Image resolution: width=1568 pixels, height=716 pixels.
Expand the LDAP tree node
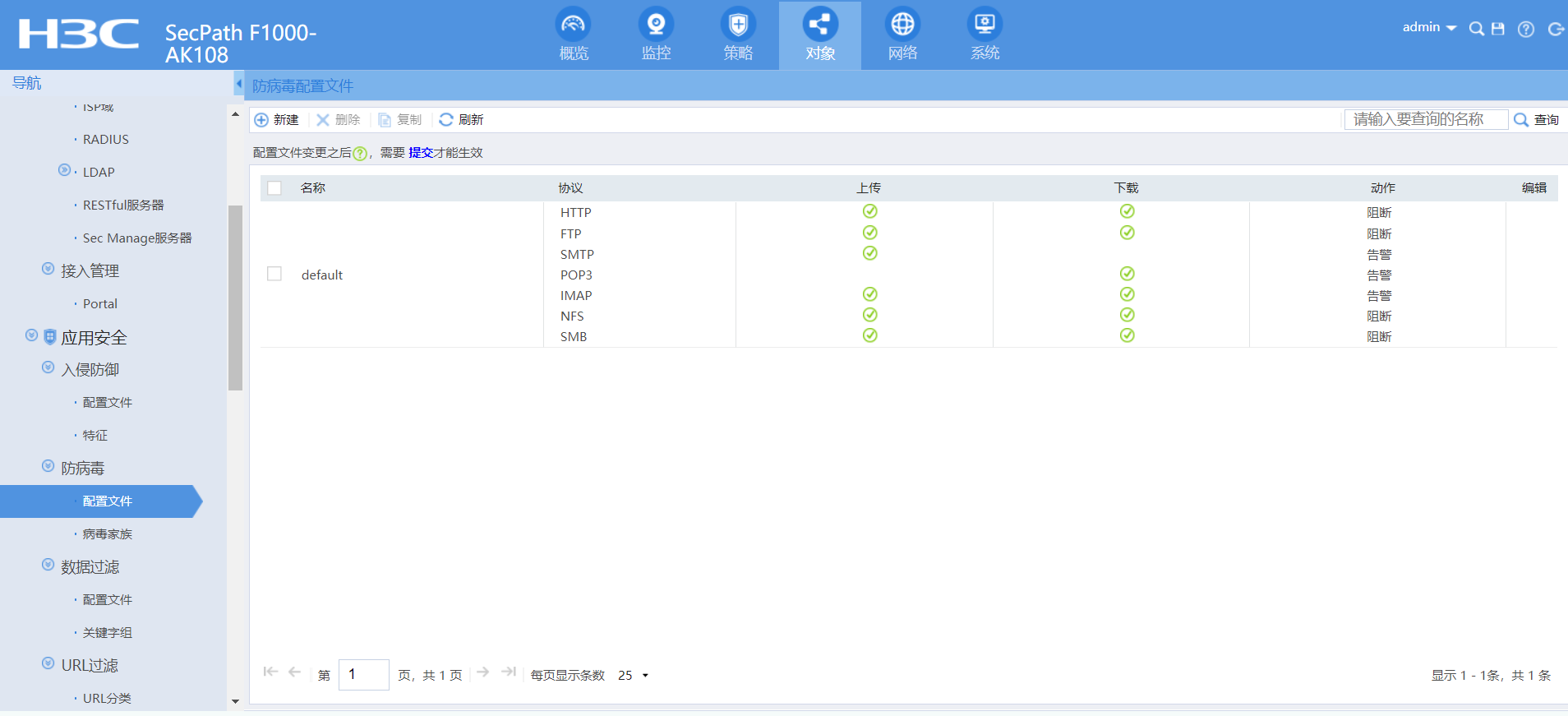[64, 170]
